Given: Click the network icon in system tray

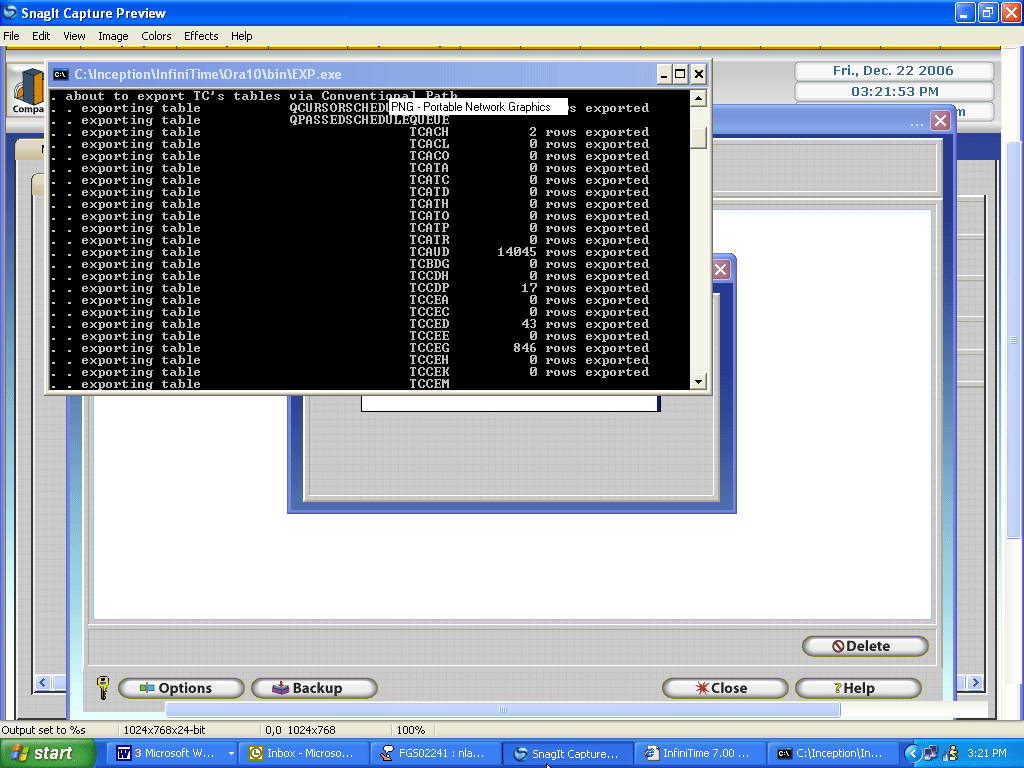Looking at the screenshot, I should coord(930,753).
